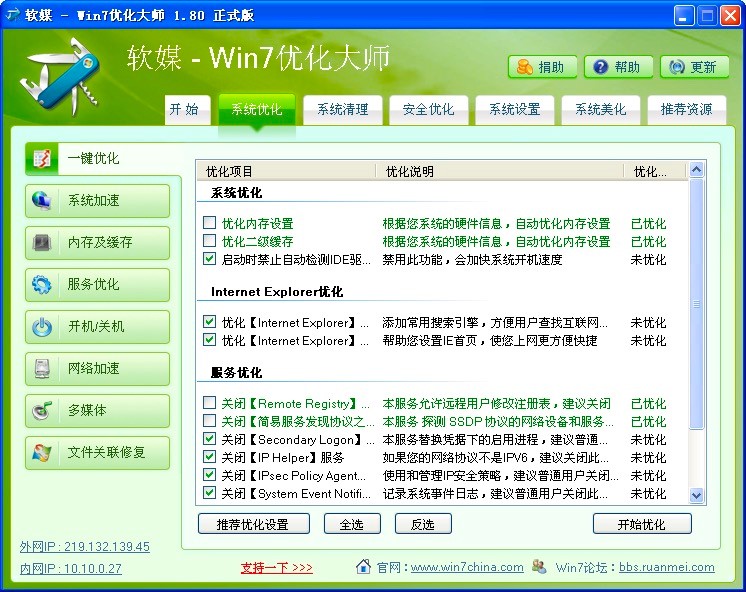
Task: Click the list scrollbar down arrow
Action: (697, 495)
